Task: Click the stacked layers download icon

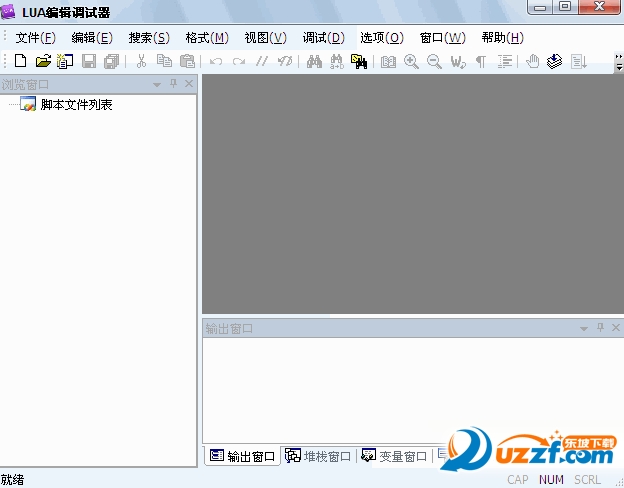Action: (554, 61)
